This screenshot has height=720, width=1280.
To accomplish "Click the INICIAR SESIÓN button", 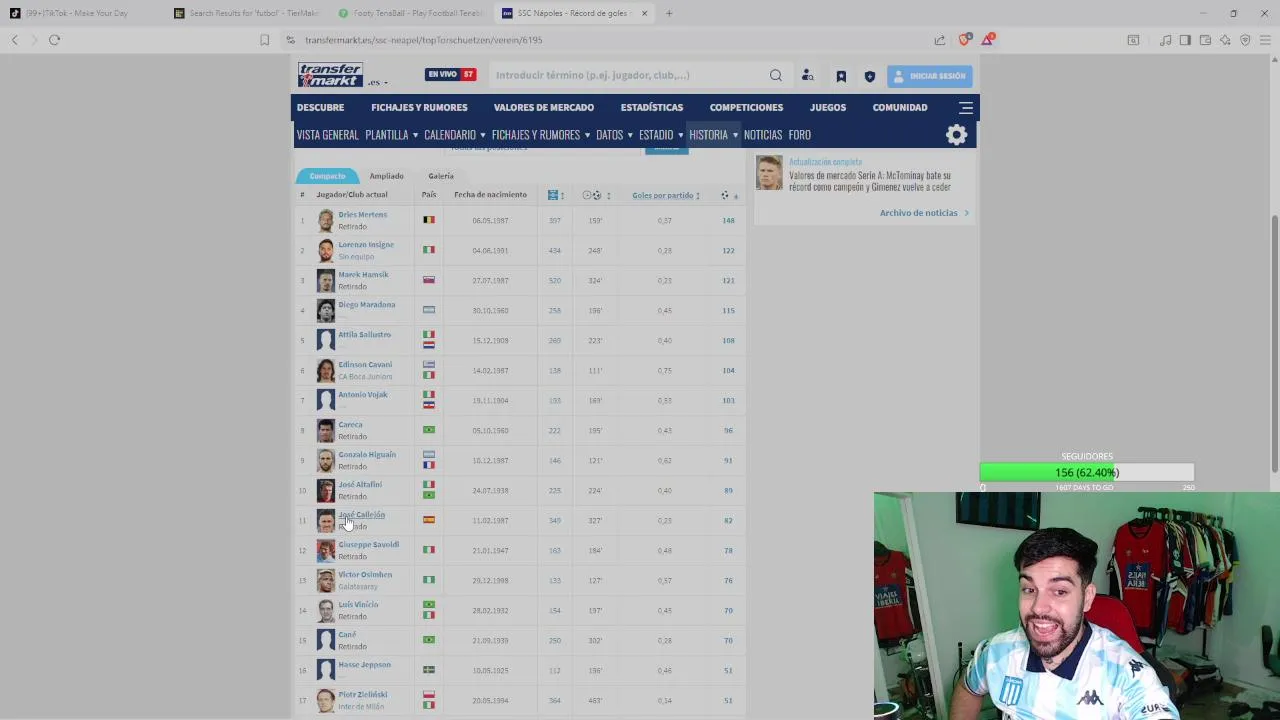I will pyautogui.click(x=929, y=76).
